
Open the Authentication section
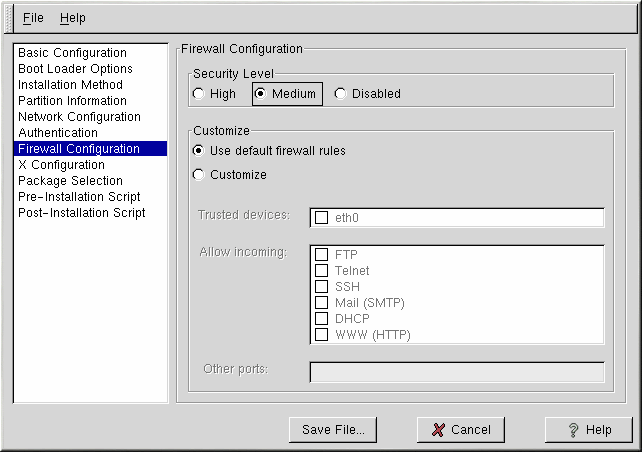(x=58, y=133)
